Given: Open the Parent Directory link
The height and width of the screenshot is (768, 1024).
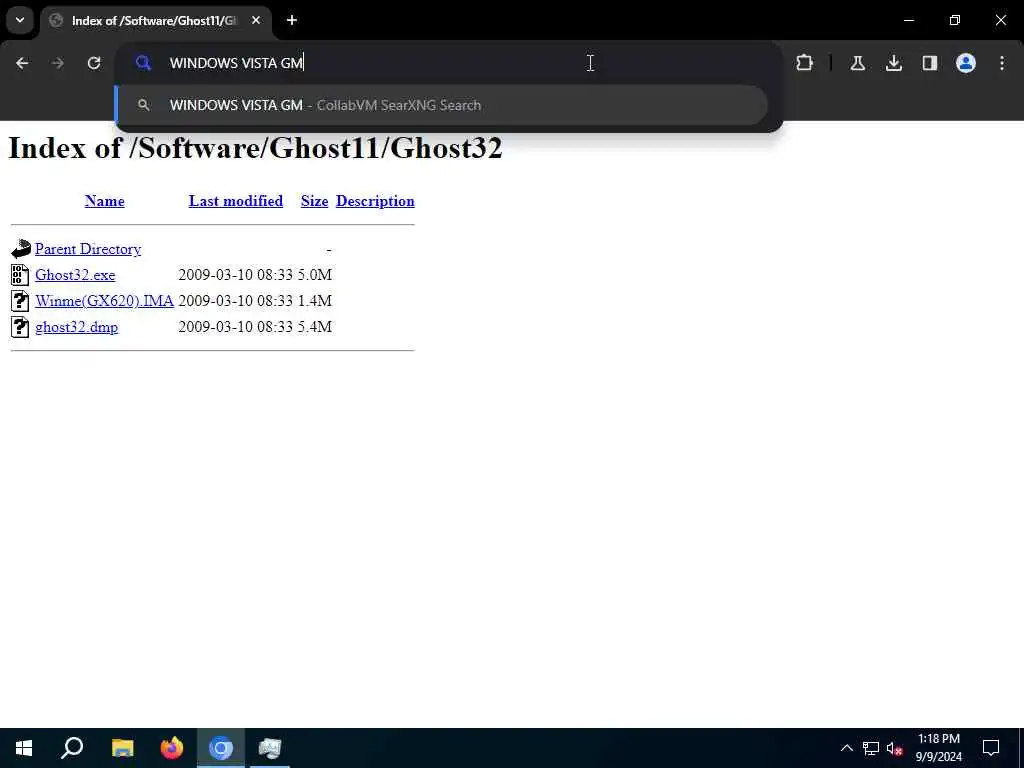Looking at the screenshot, I should [x=88, y=249].
